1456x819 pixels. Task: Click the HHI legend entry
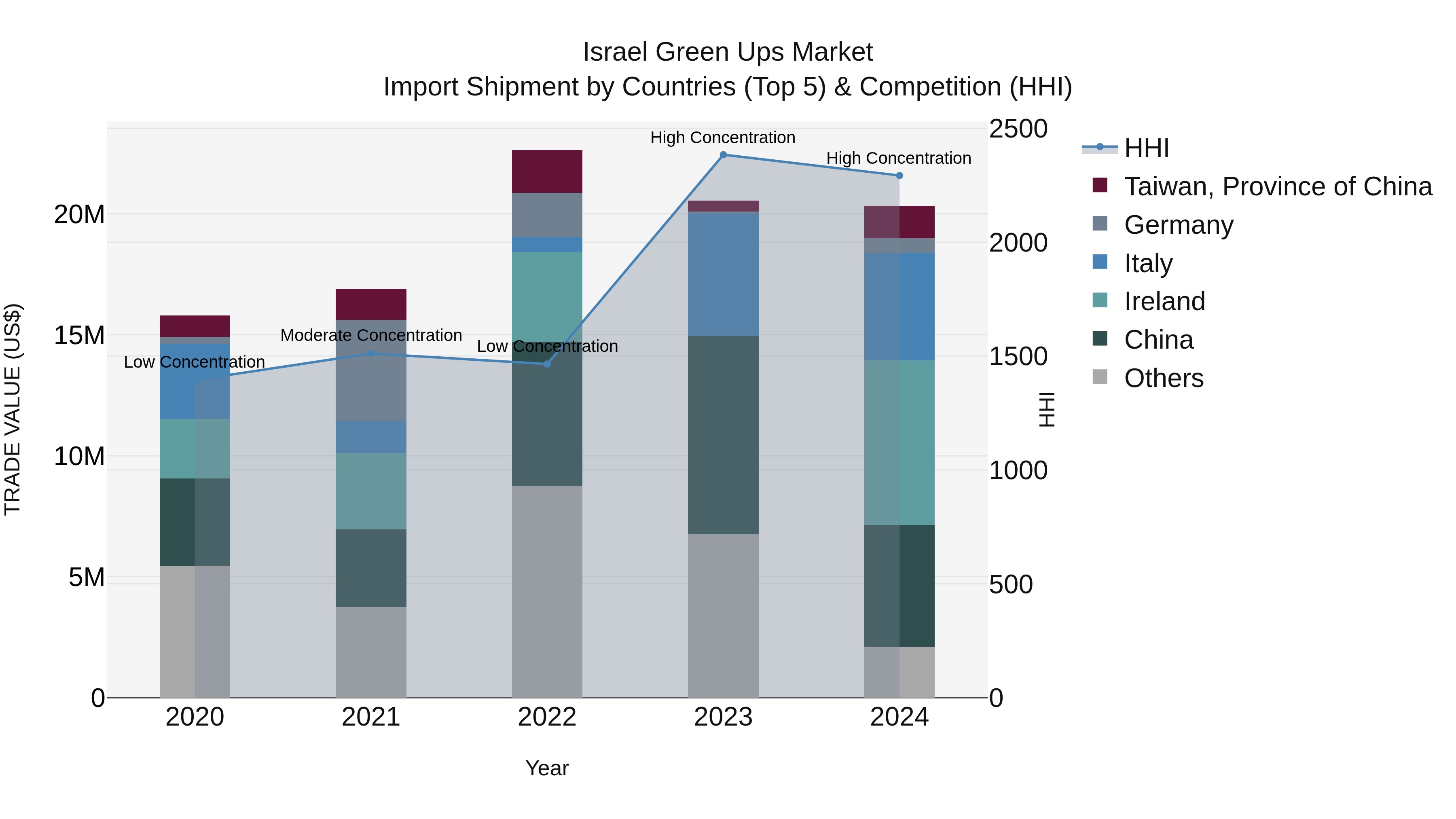point(1125,148)
